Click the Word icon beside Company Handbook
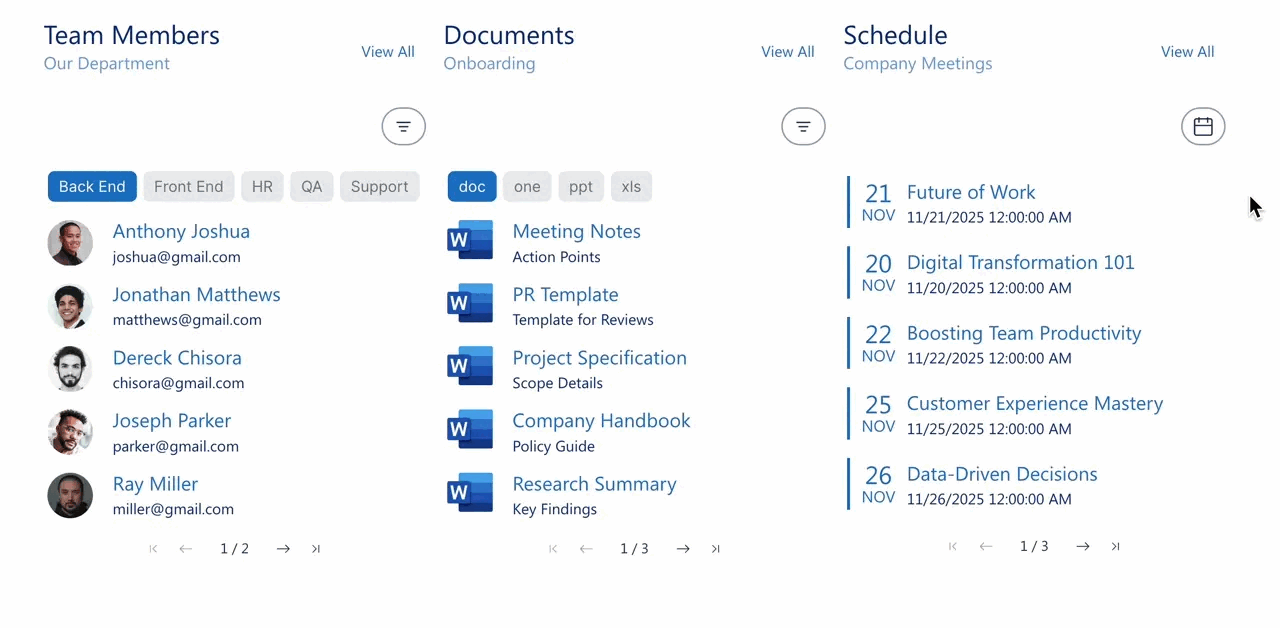 470,429
